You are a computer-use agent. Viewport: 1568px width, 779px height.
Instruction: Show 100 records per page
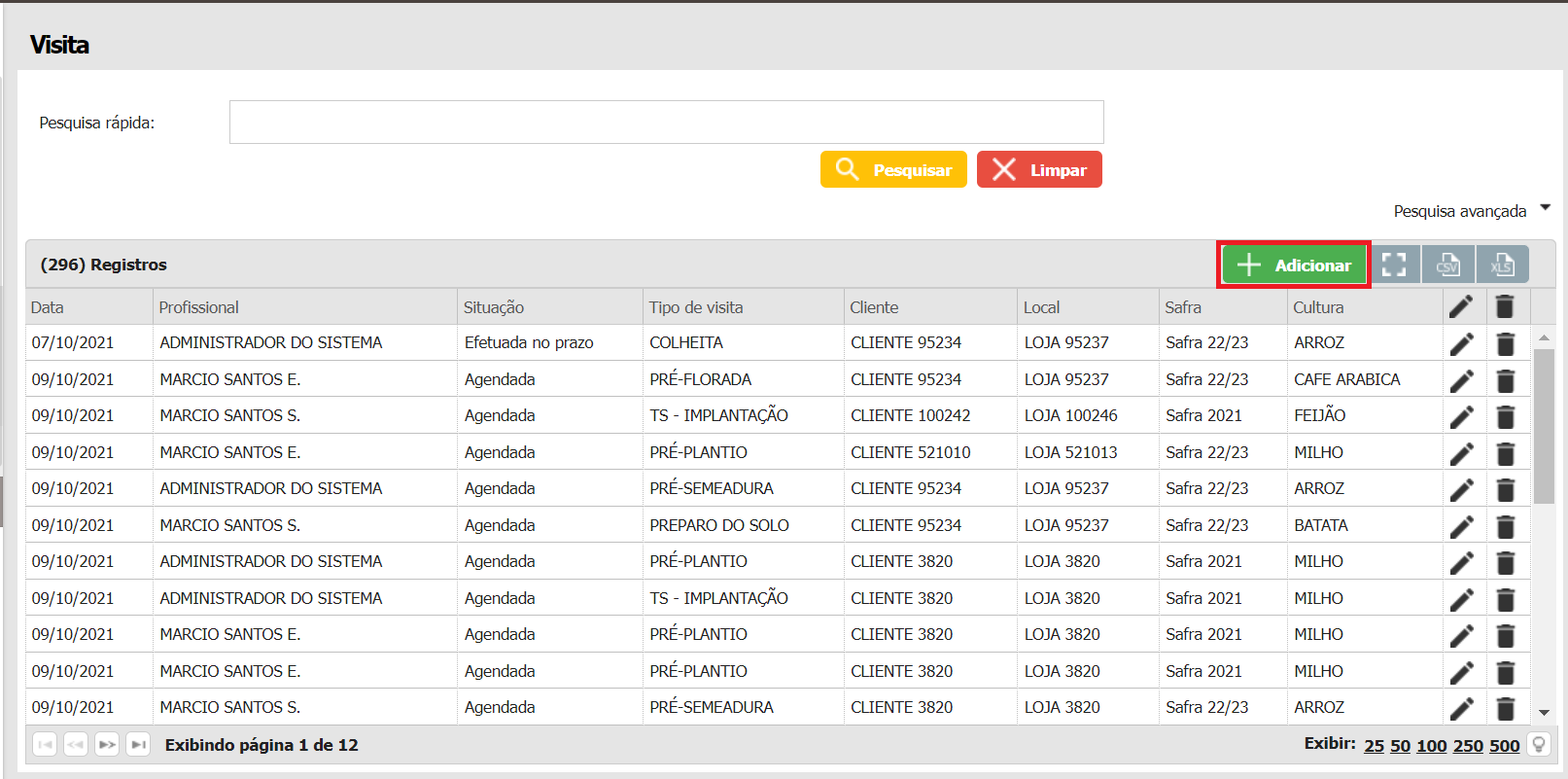1432,745
